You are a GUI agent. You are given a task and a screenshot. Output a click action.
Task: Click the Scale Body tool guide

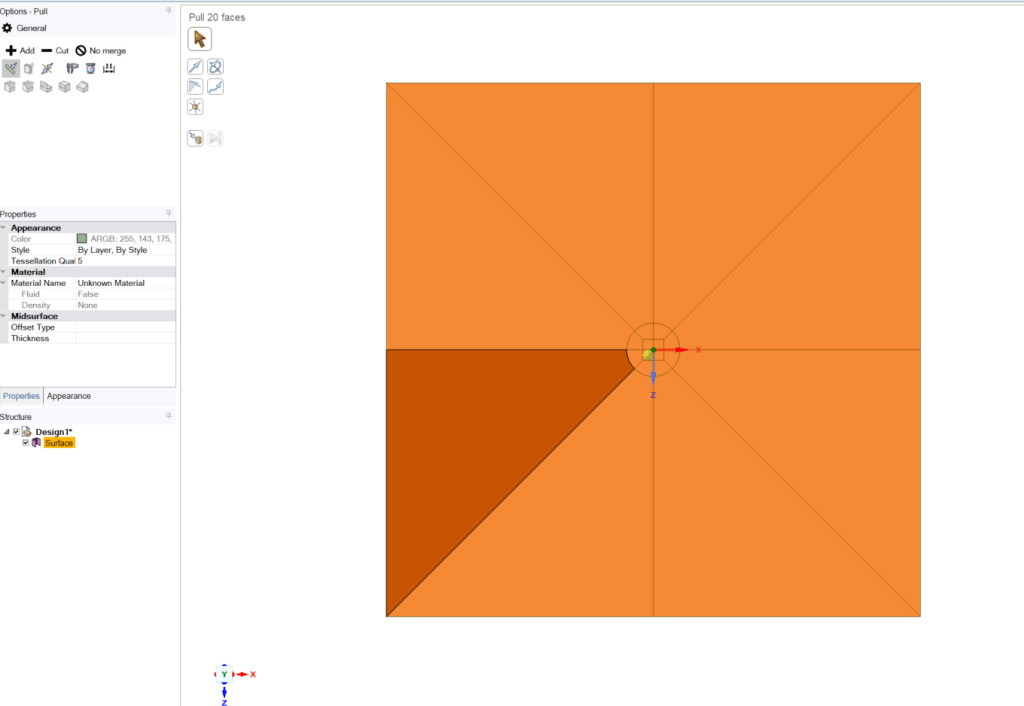click(x=196, y=107)
